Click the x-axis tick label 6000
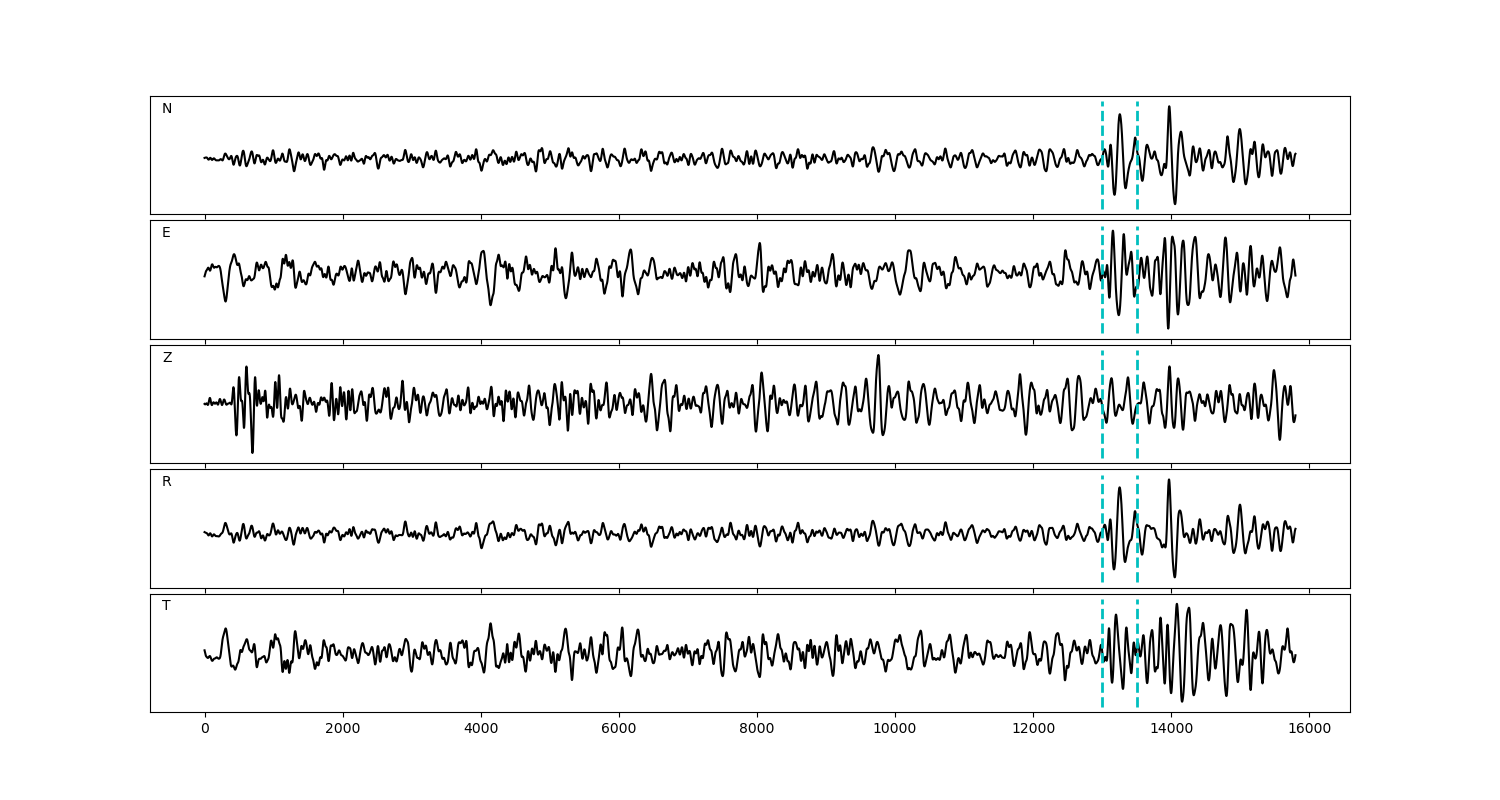The height and width of the screenshot is (800, 1500). tap(619, 730)
